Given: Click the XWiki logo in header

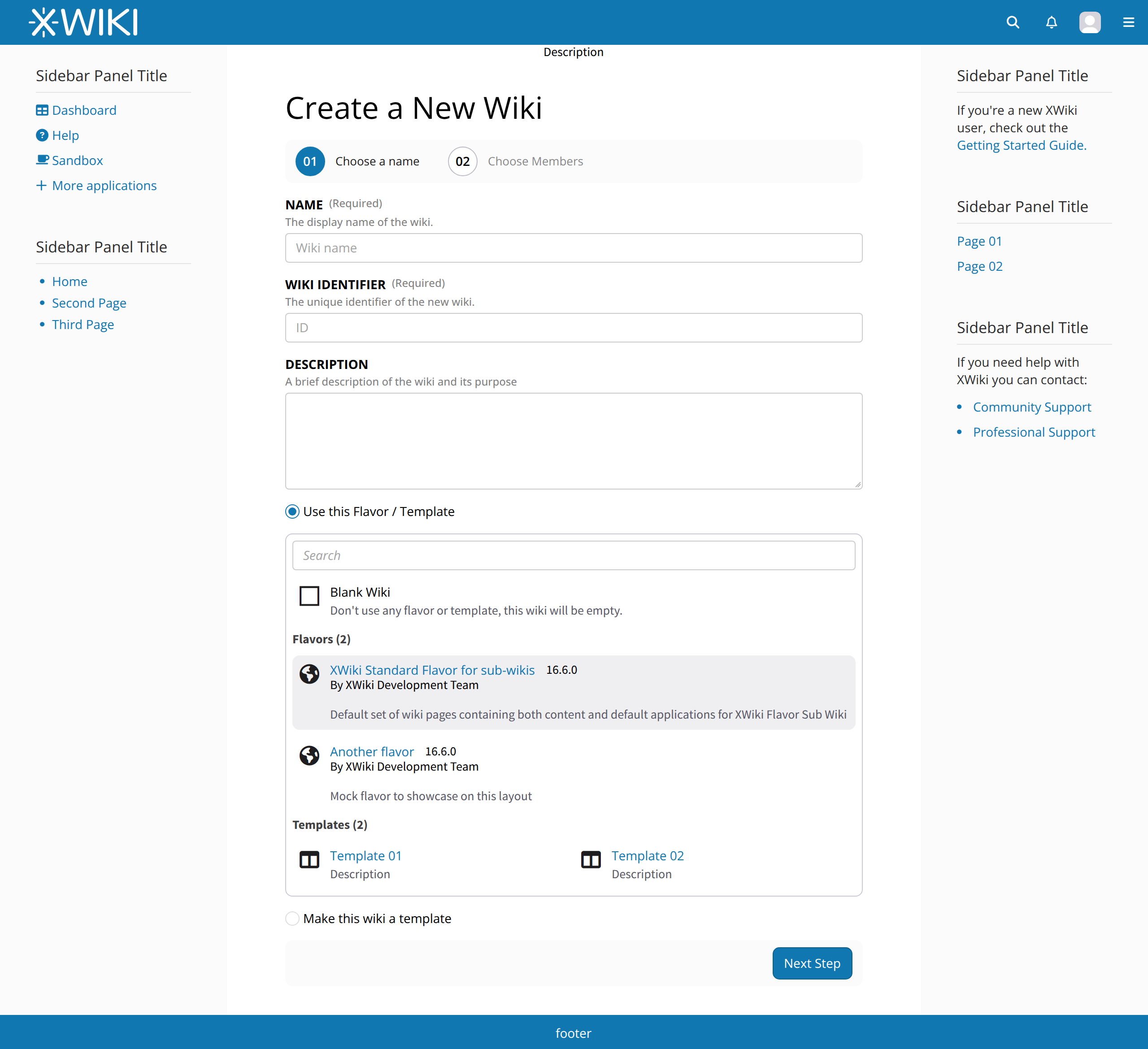Looking at the screenshot, I should [x=84, y=22].
